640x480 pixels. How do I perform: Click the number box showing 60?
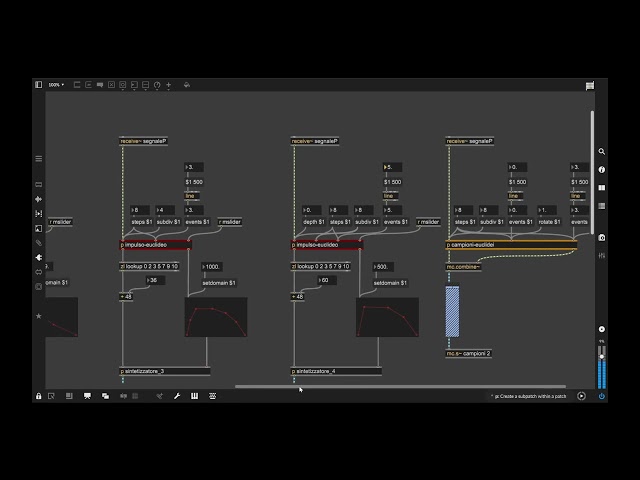click(327, 280)
